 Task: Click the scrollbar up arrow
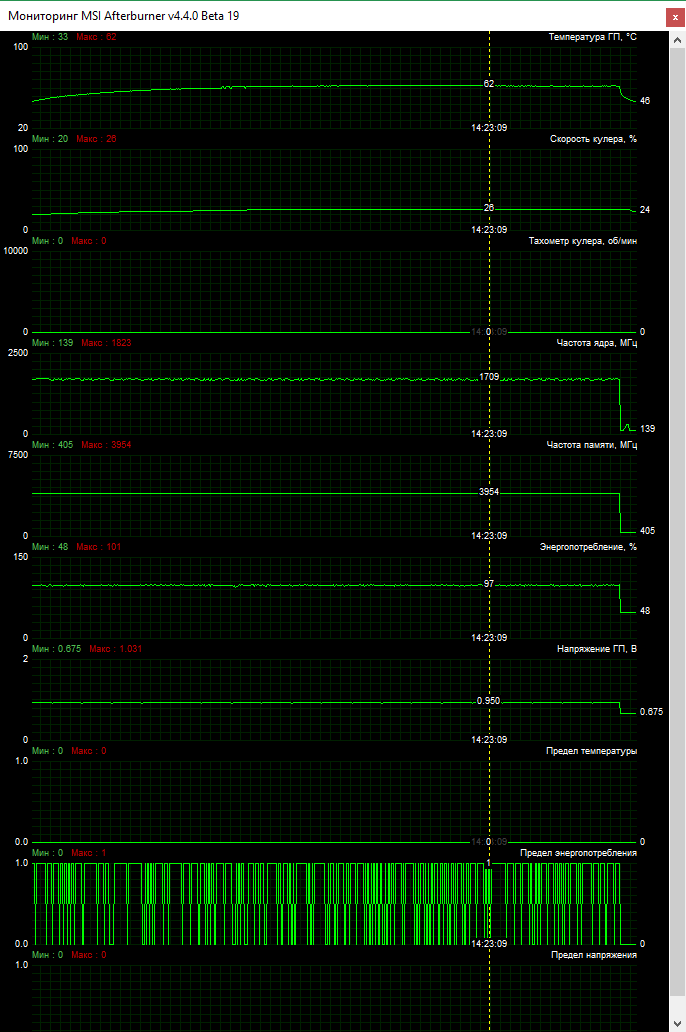(677, 40)
